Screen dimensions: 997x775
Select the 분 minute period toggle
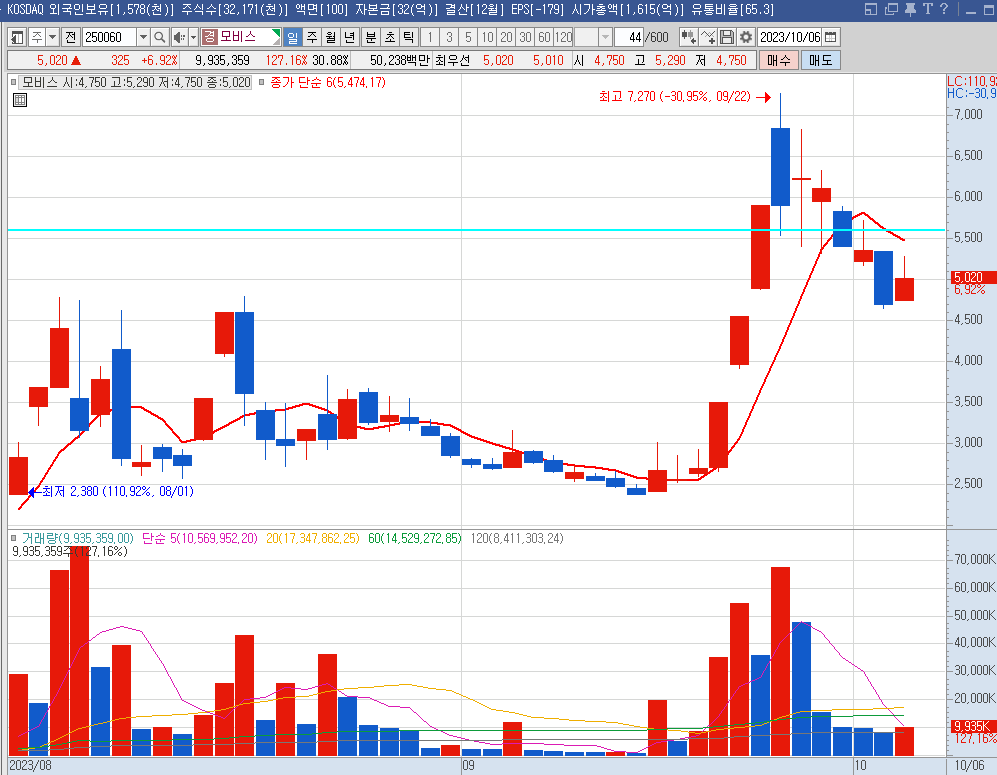(x=371, y=38)
